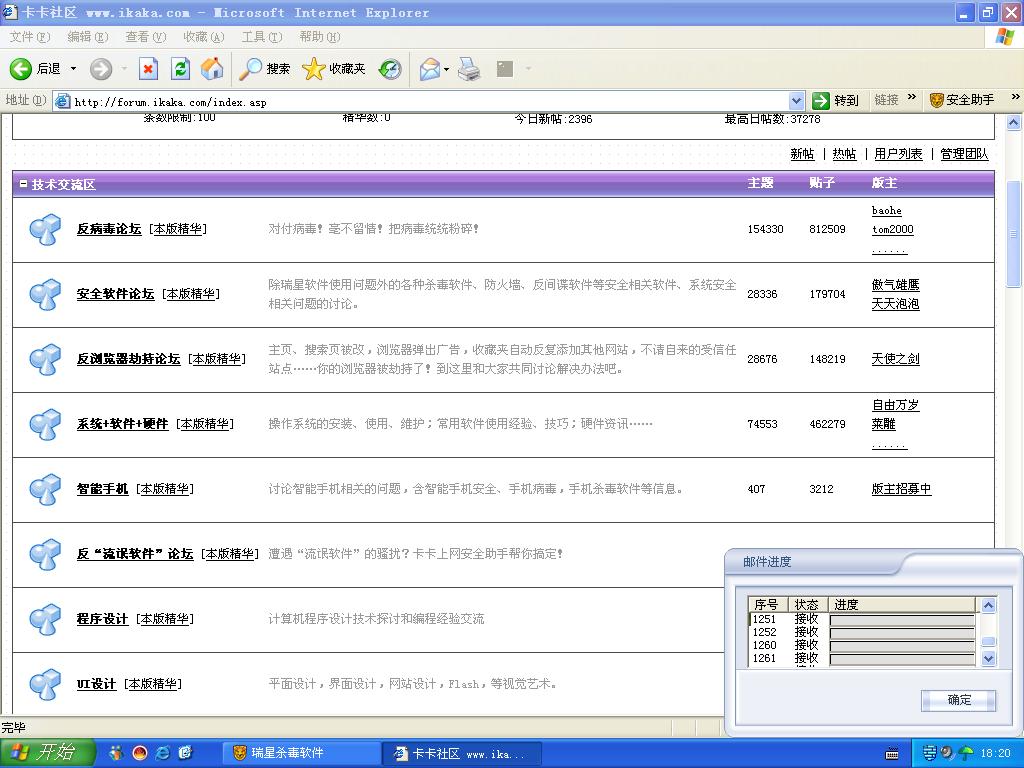Click the scroll-down arrow in mail progress list

coord(988,658)
